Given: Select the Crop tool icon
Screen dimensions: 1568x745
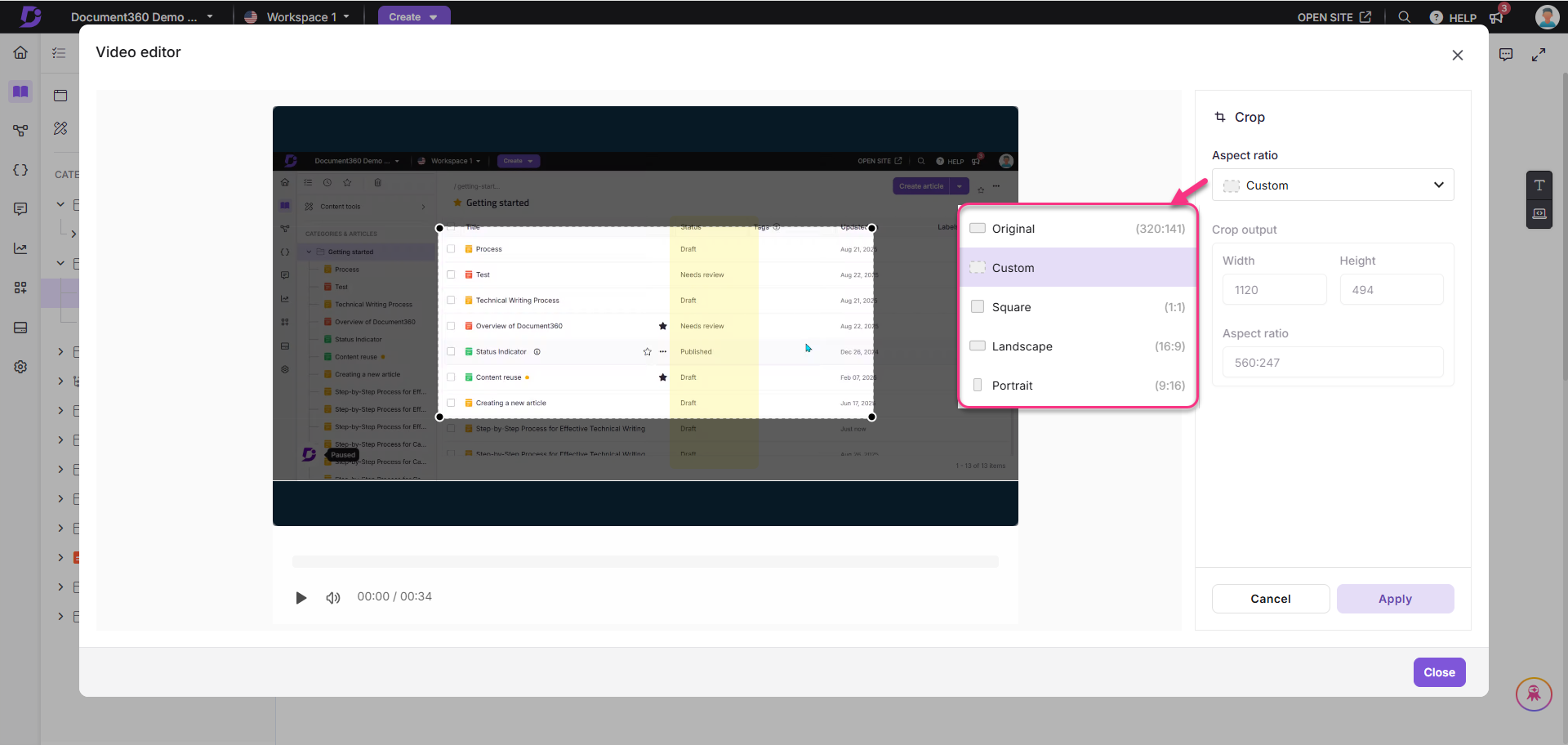Looking at the screenshot, I should 1220,117.
